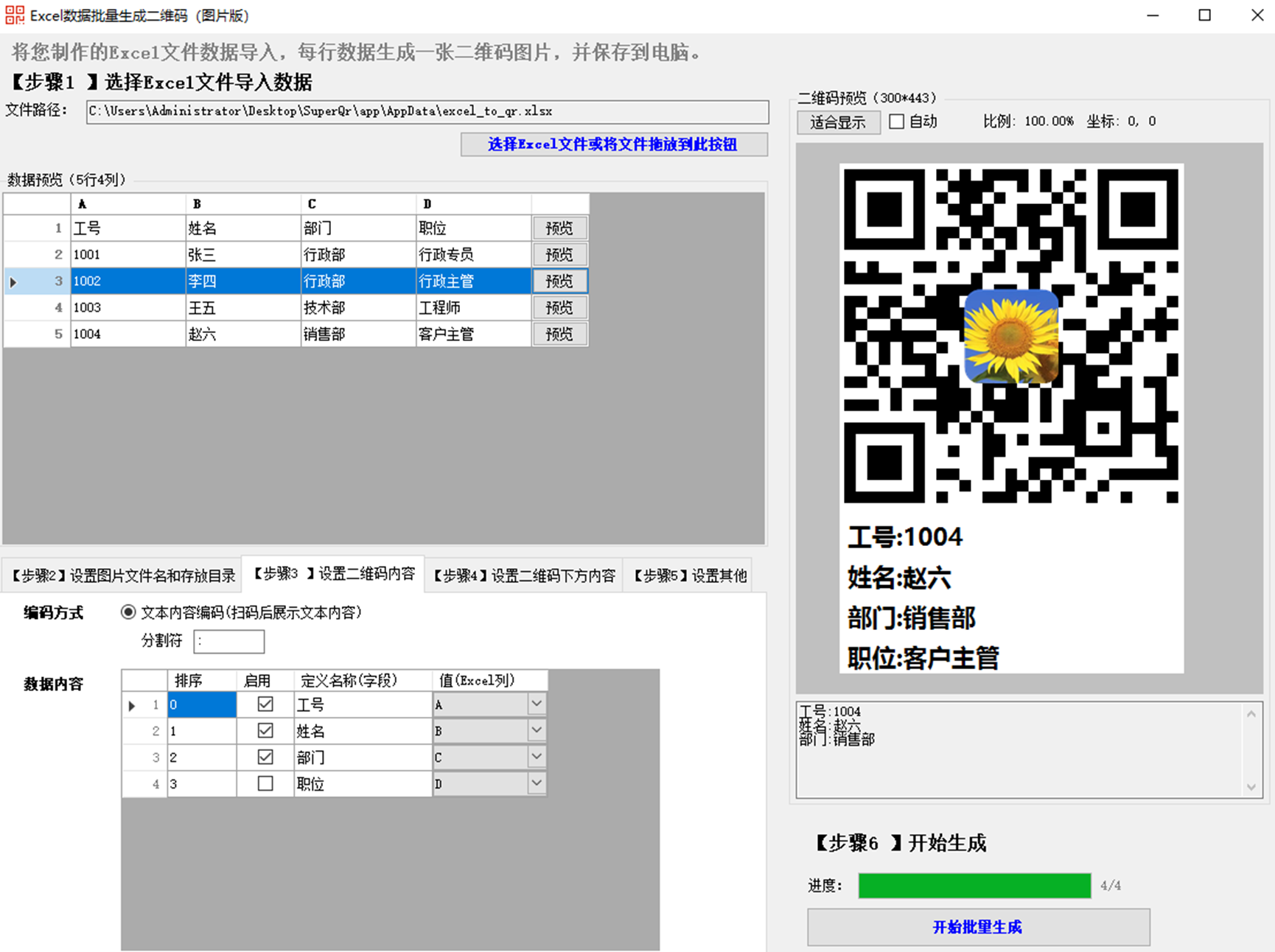
Task: Preview QR code for row 1004 赵六
Action: pyautogui.click(x=559, y=335)
